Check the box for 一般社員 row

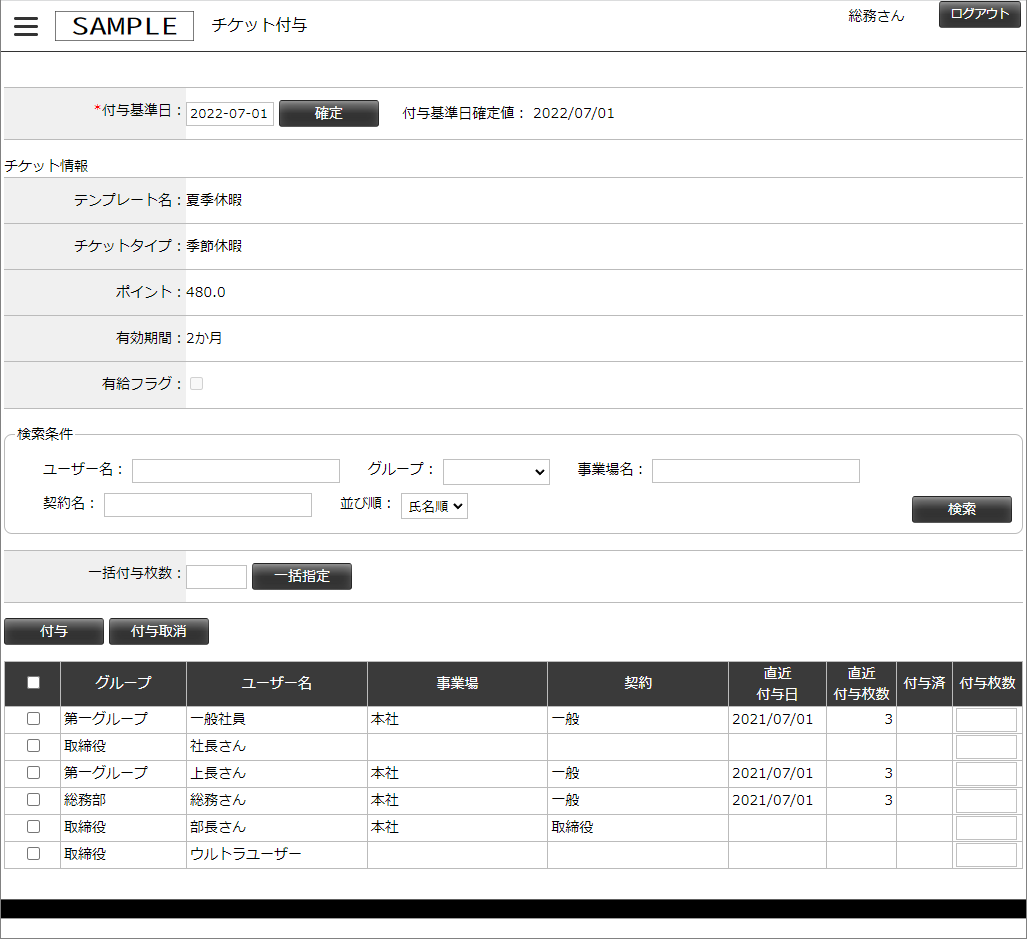point(33,719)
